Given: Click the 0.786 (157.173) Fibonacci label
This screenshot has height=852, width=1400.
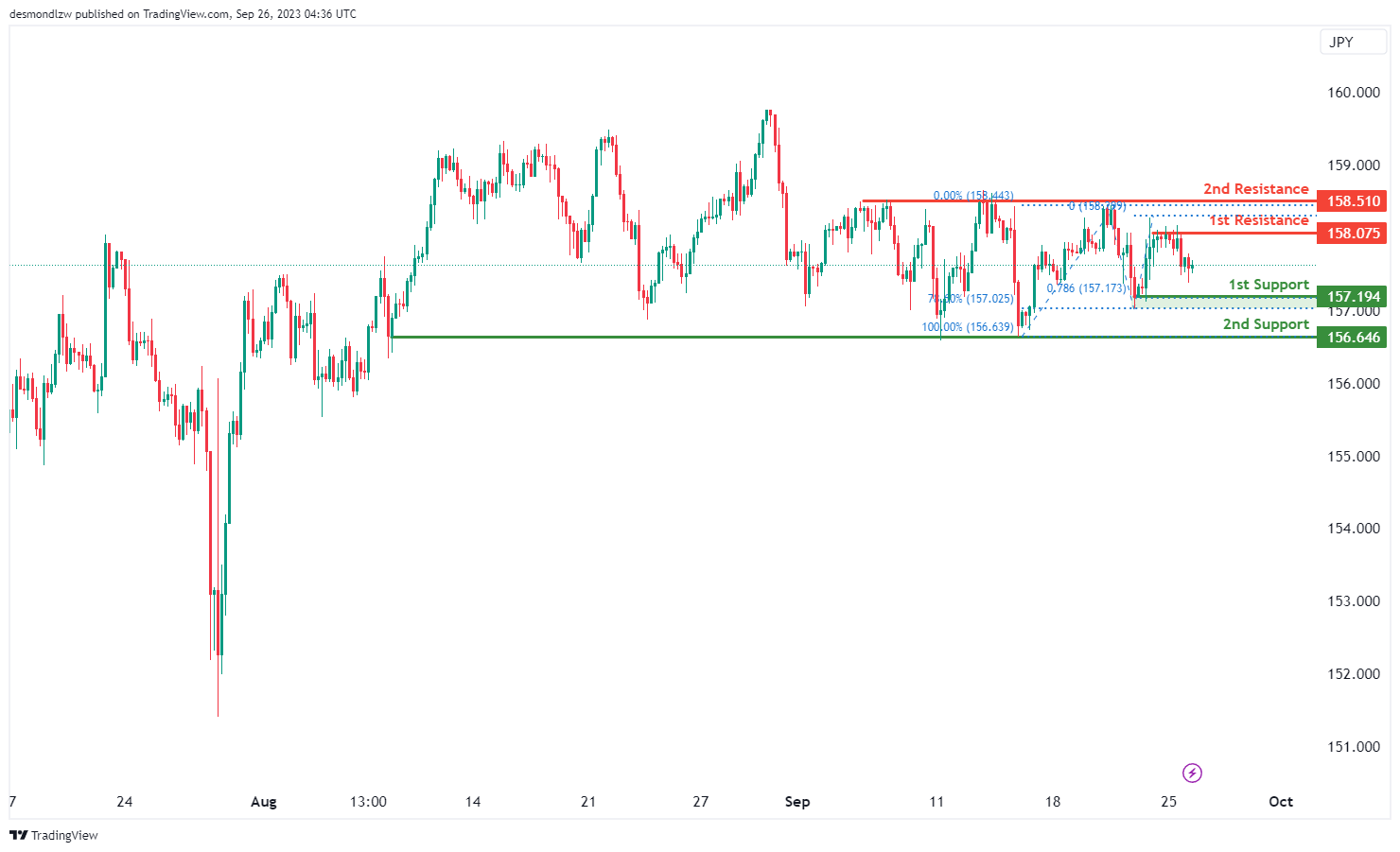Looking at the screenshot, I should pos(1087,288).
